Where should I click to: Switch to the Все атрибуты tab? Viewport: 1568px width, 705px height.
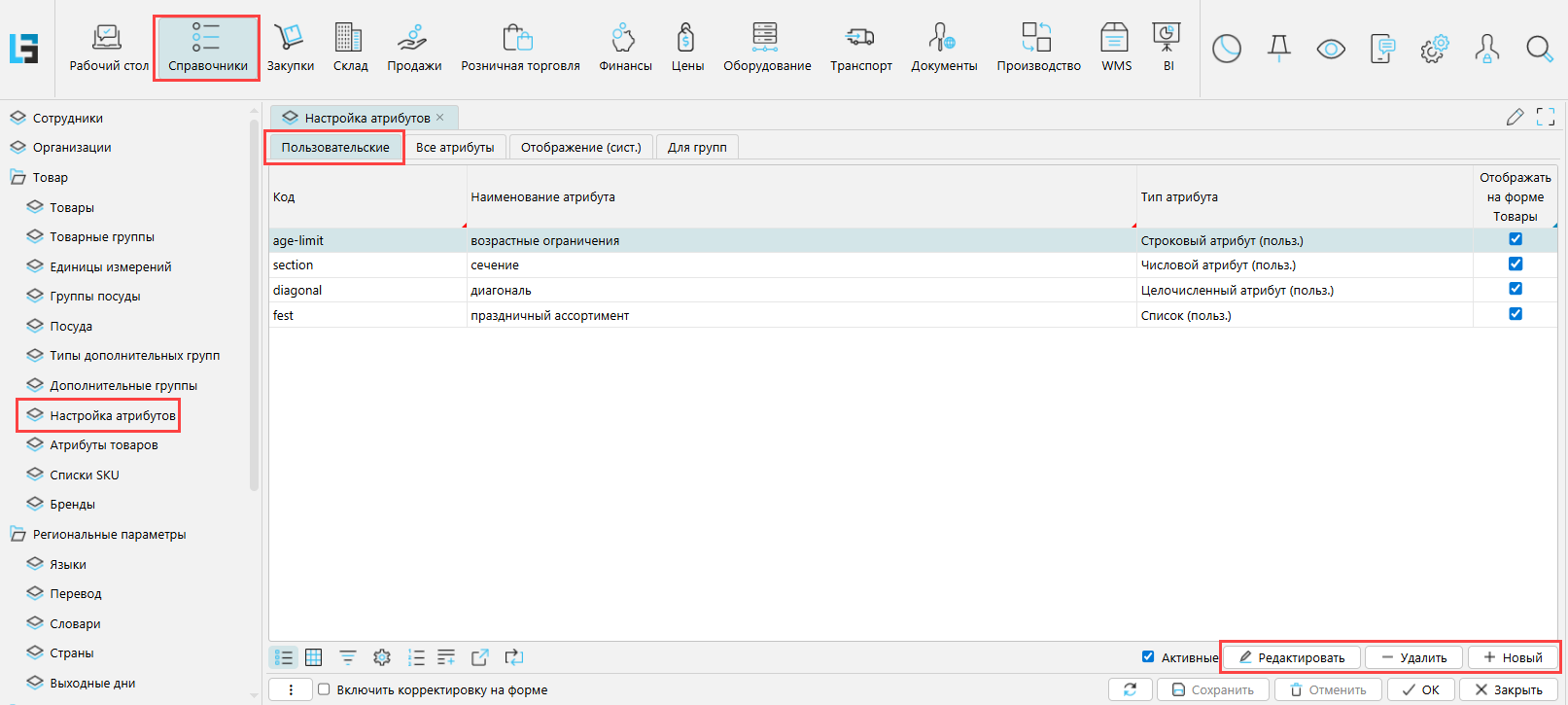(x=455, y=148)
